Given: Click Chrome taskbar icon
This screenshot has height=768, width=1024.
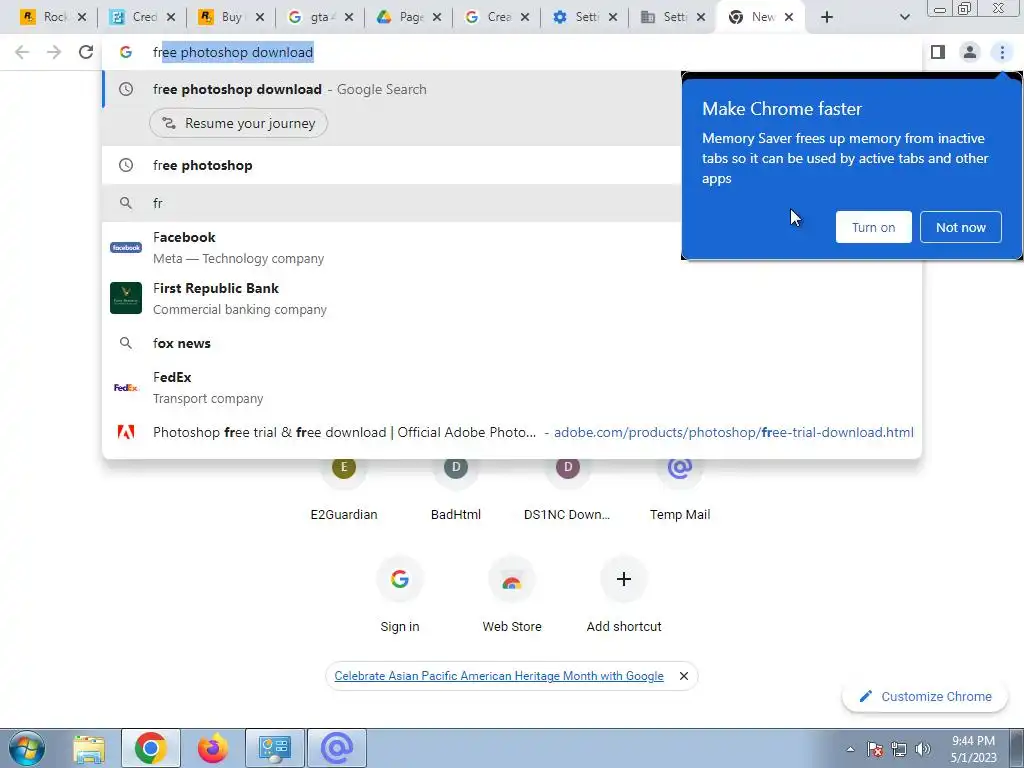Looking at the screenshot, I should coord(151,748).
